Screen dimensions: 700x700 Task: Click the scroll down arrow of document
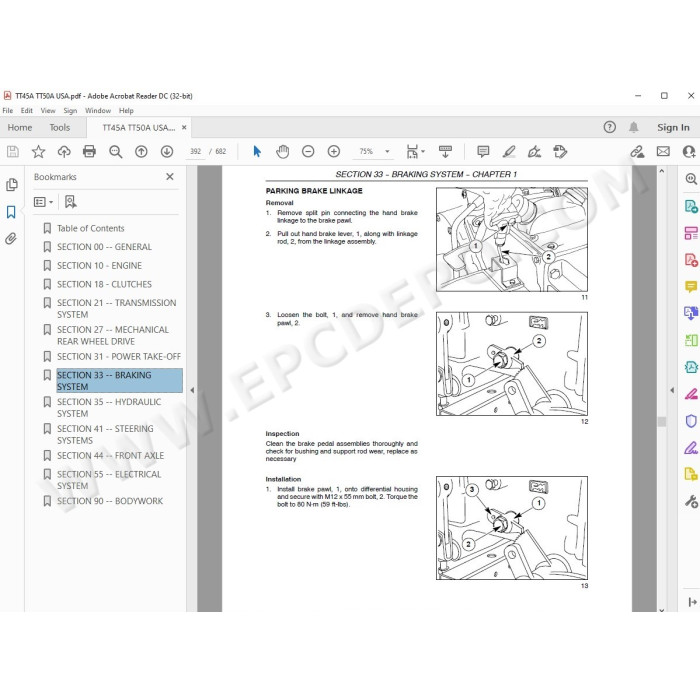click(662, 610)
